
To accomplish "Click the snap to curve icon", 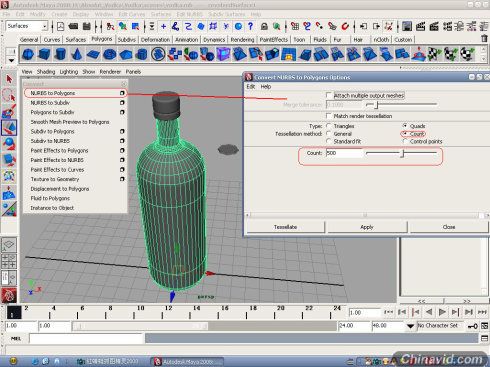I will (307, 26).
